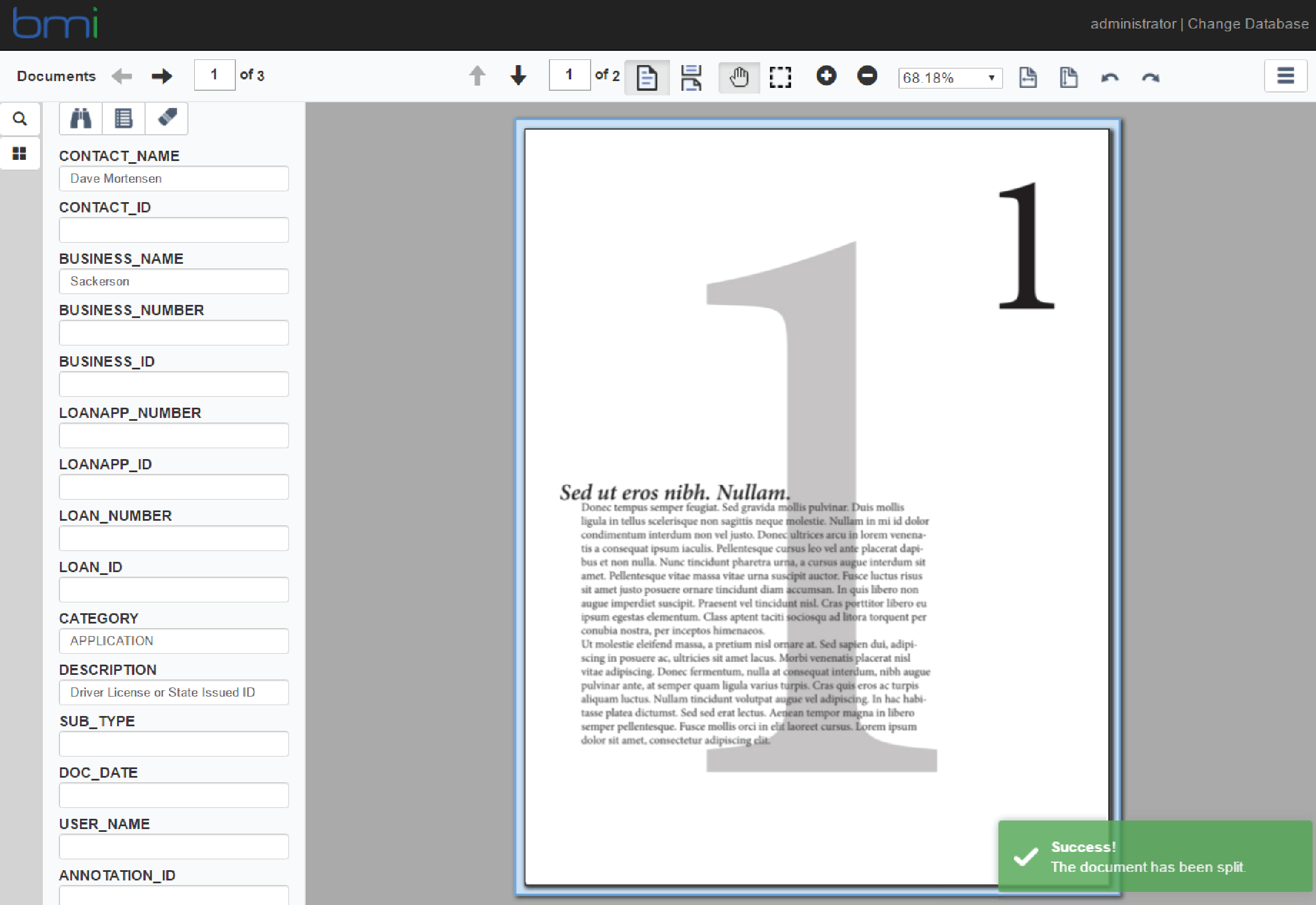Rotate page clockwise with the redo arrow
This screenshot has width=1316, height=905.
click(x=1150, y=77)
